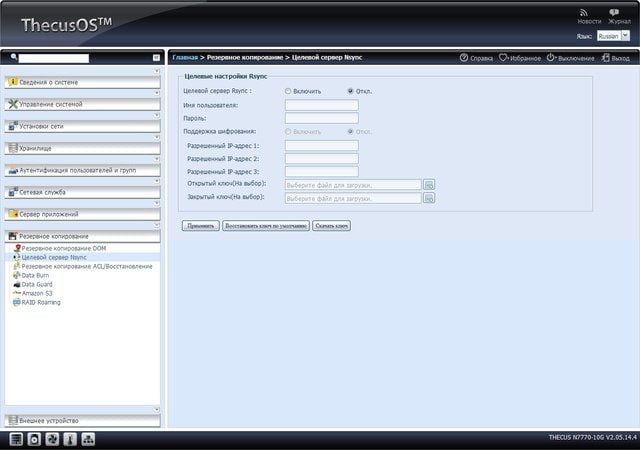
Task: Browse file for Закрытый ключ
Action: point(429,198)
